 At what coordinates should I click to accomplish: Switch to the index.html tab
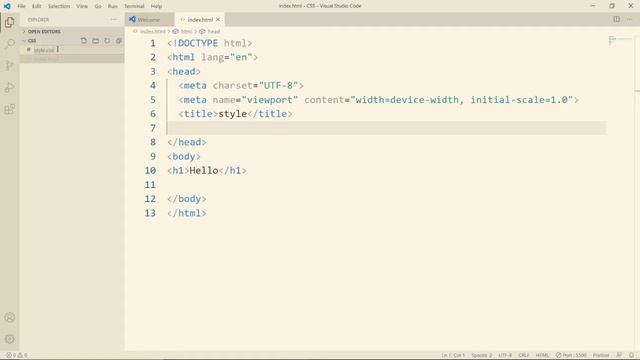[200, 19]
